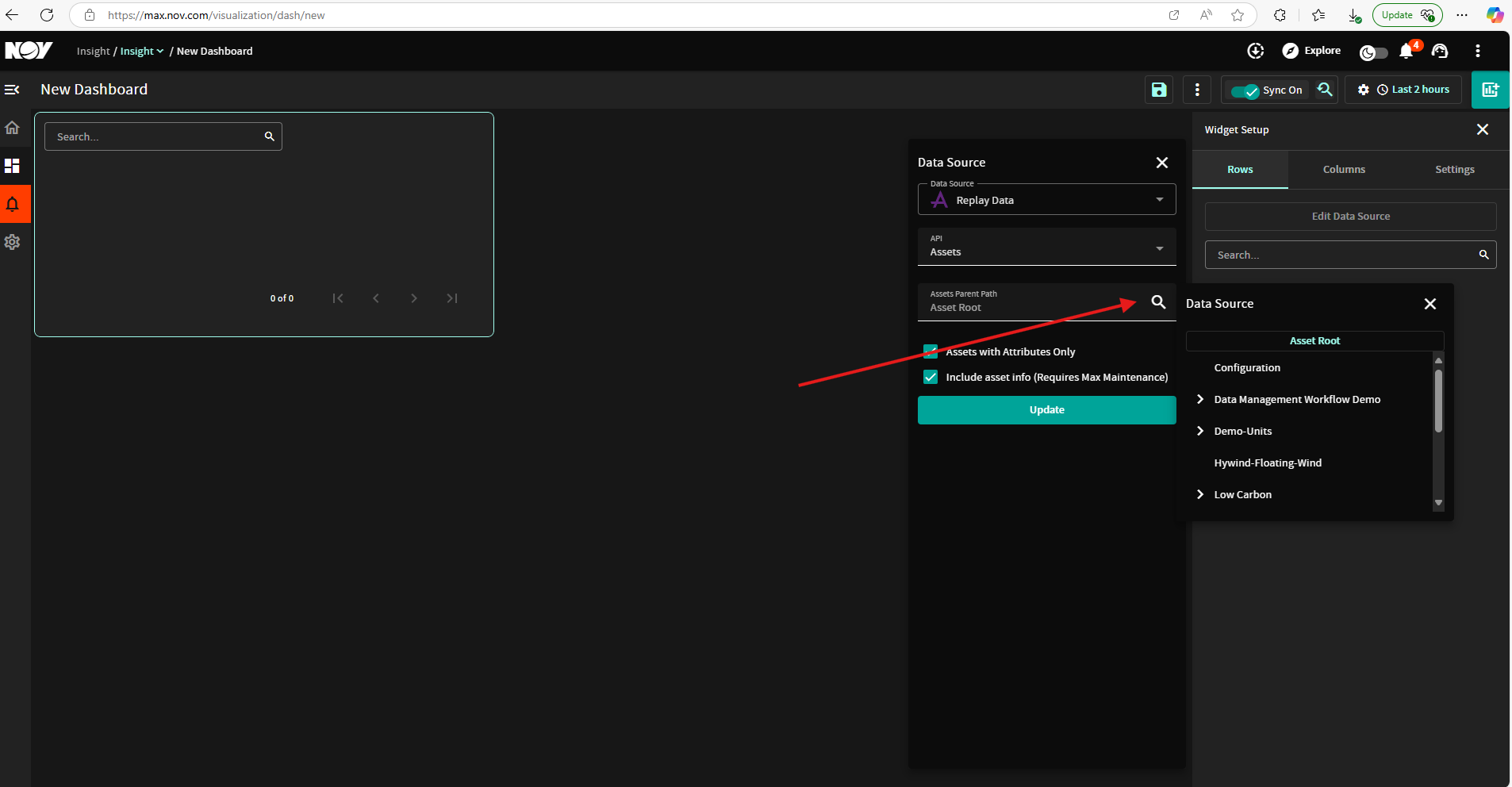Viewport: 1512px width, 787px height.
Task: Click the Explore compass button
Action: 1311,51
